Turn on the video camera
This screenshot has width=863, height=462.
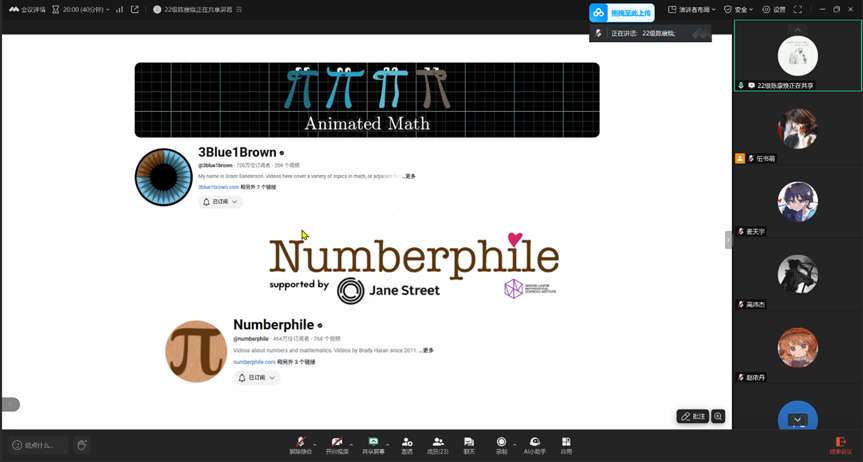(337, 444)
